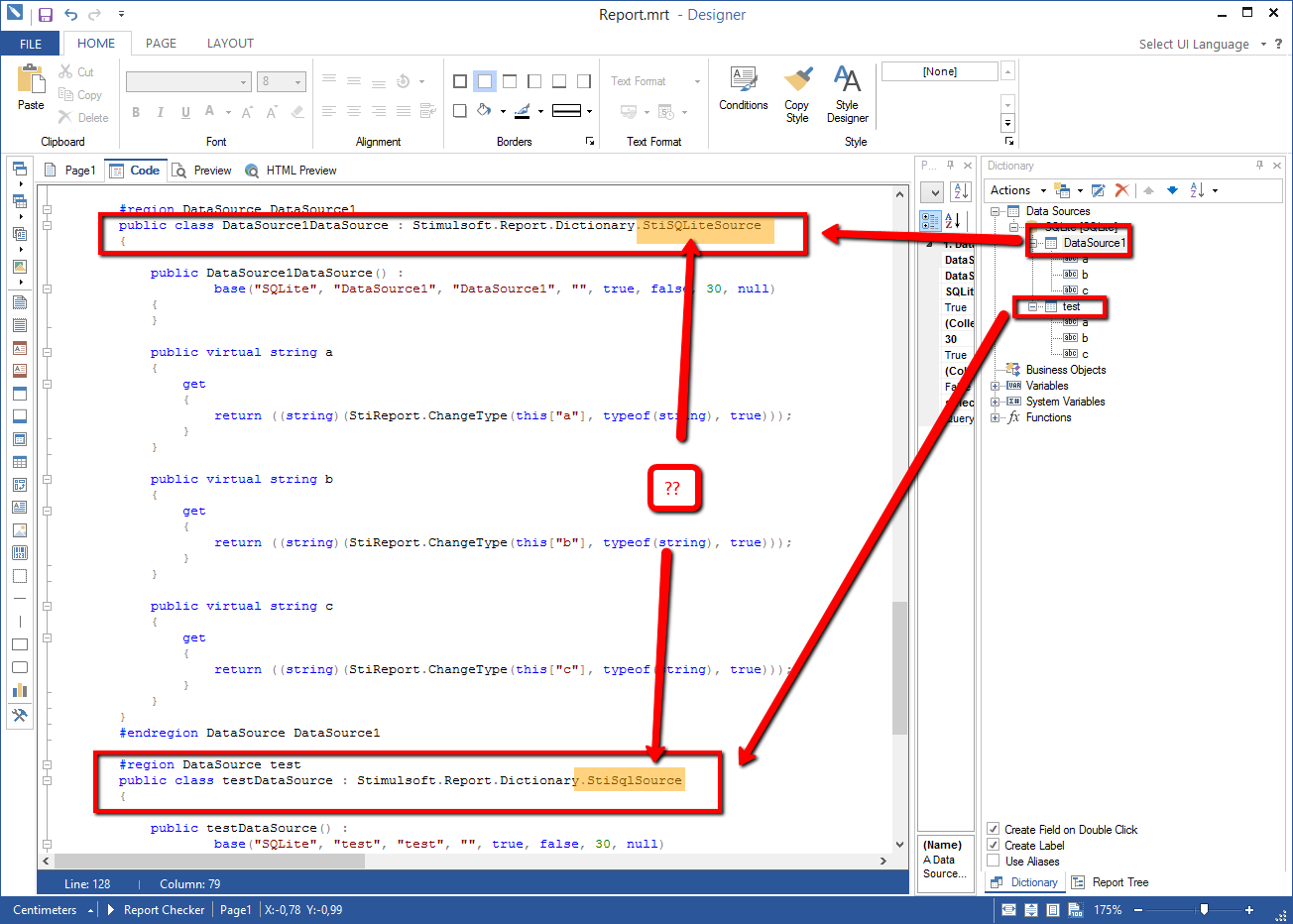Open the Page1 designer tab
The width and height of the screenshot is (1293, 924).
[x=70, y=171]
